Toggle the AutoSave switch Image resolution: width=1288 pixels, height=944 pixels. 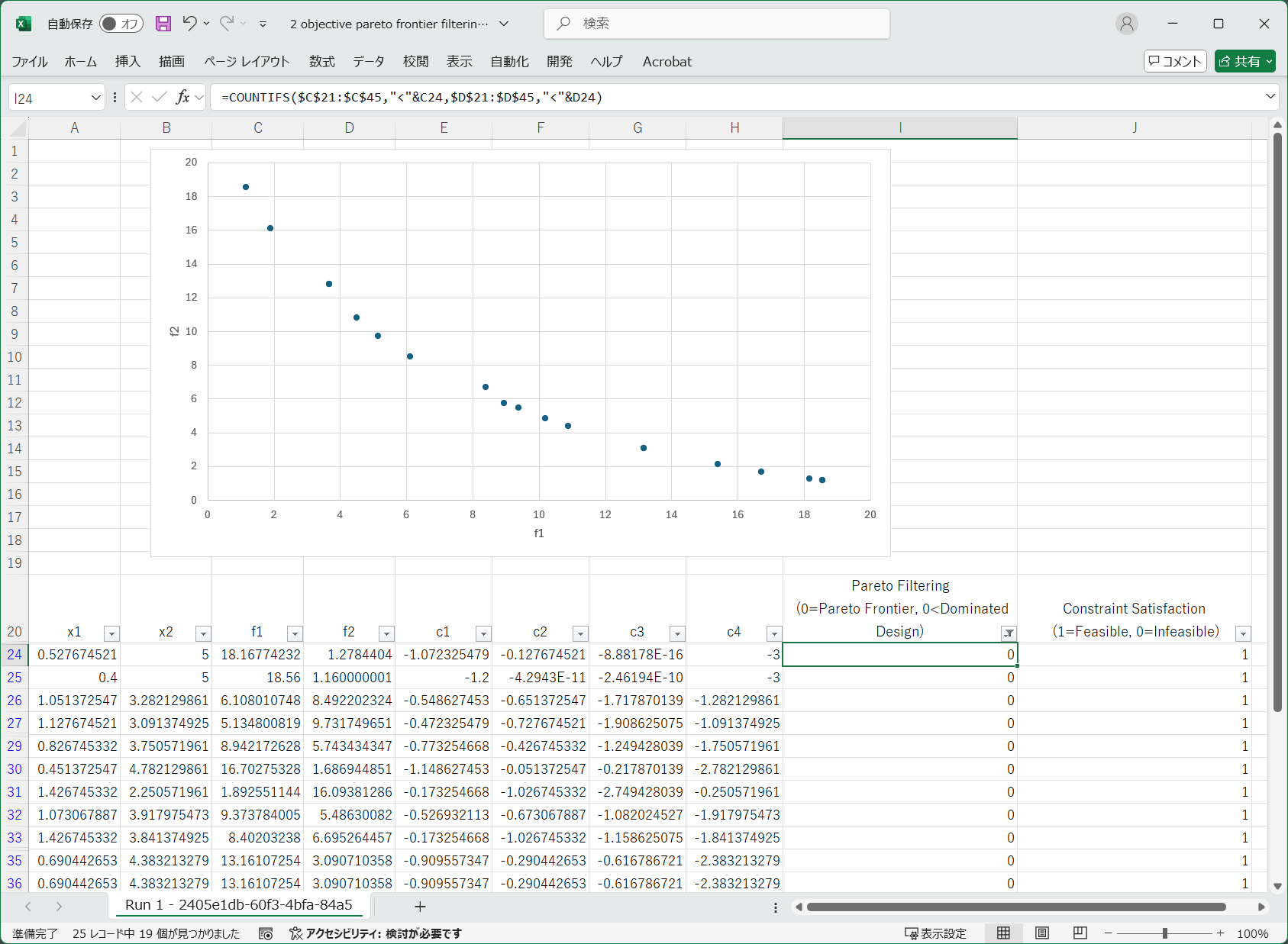point(121,24)
